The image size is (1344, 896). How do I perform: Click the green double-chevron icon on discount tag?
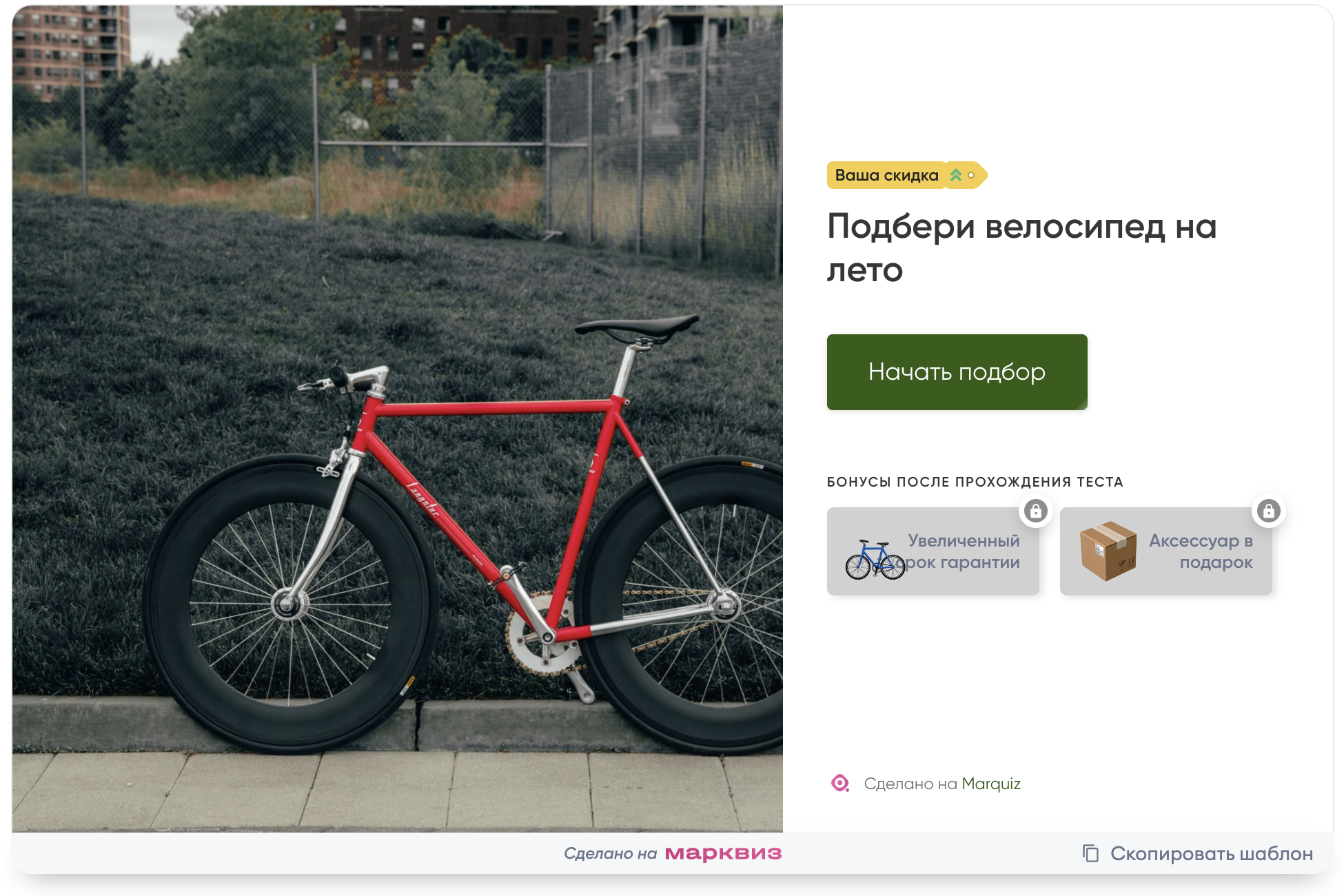[955, 175]
